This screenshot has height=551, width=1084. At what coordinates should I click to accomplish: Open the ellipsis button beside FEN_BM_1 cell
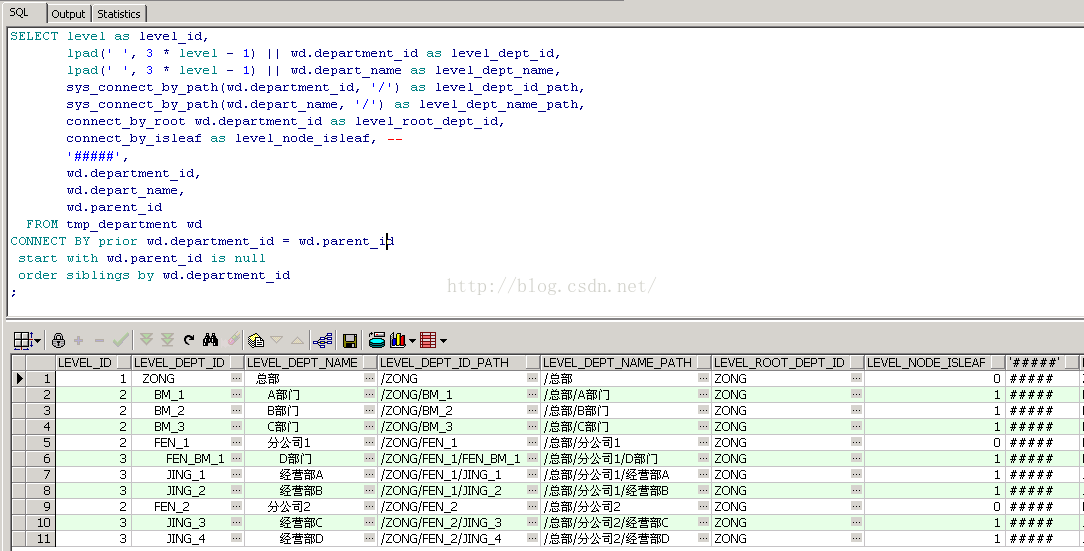[236, 458]
